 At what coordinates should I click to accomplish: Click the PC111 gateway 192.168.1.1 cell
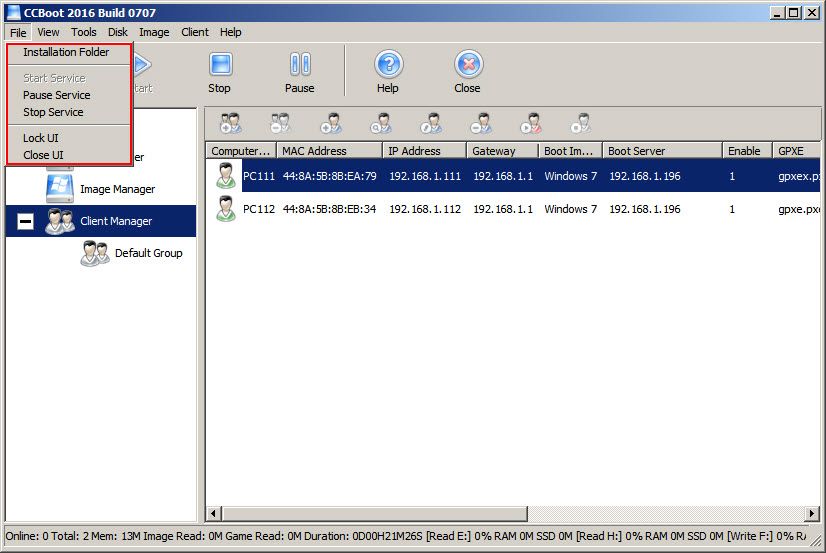(x=503, y=176)
